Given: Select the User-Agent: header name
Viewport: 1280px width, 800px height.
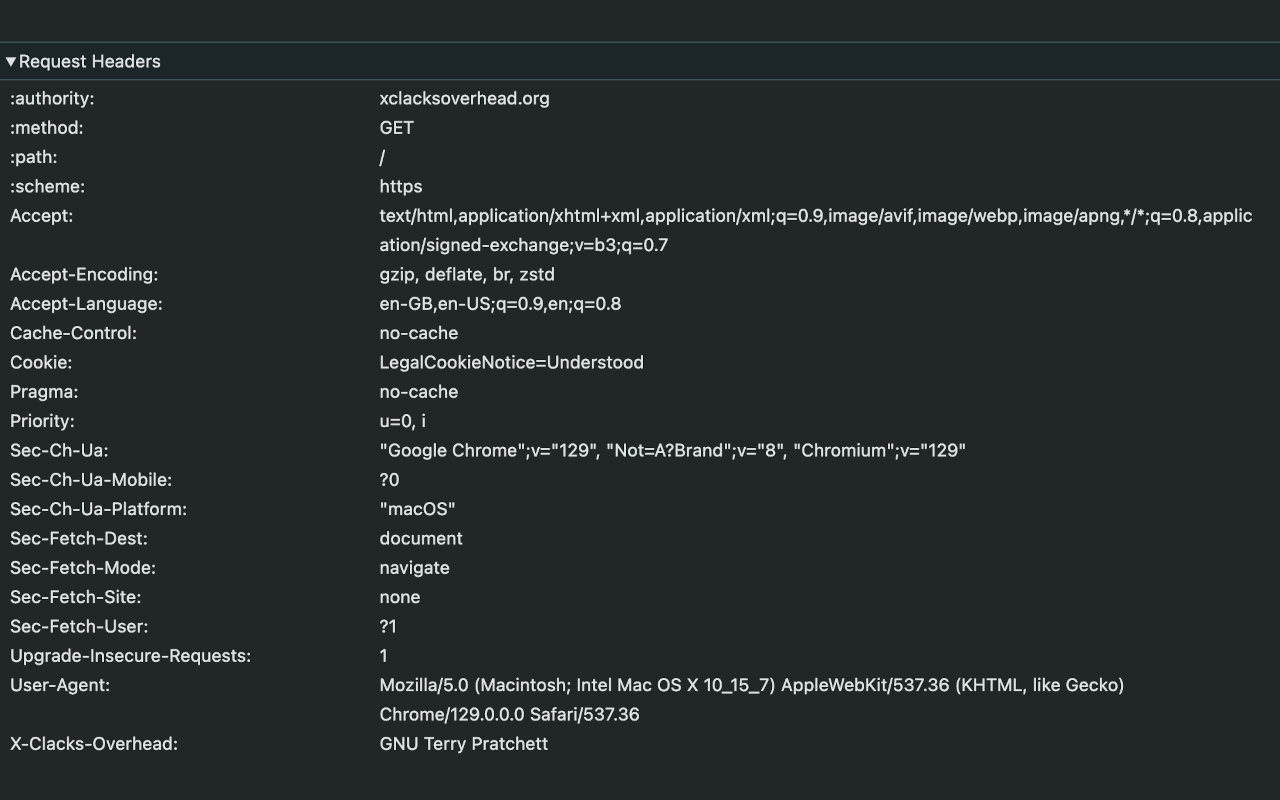Looking at the screenshot, I should (60, 685).
